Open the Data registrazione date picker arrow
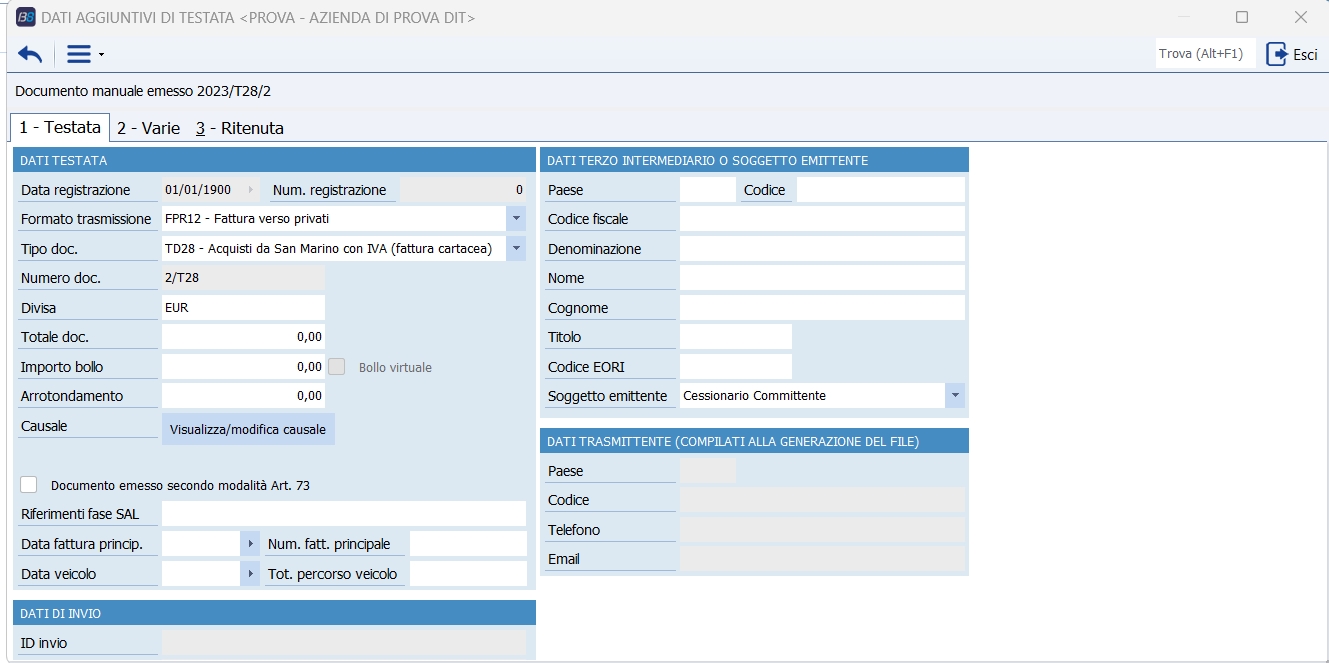The height and width of the screenshot is (663, 1329). [x=250, y=190]
